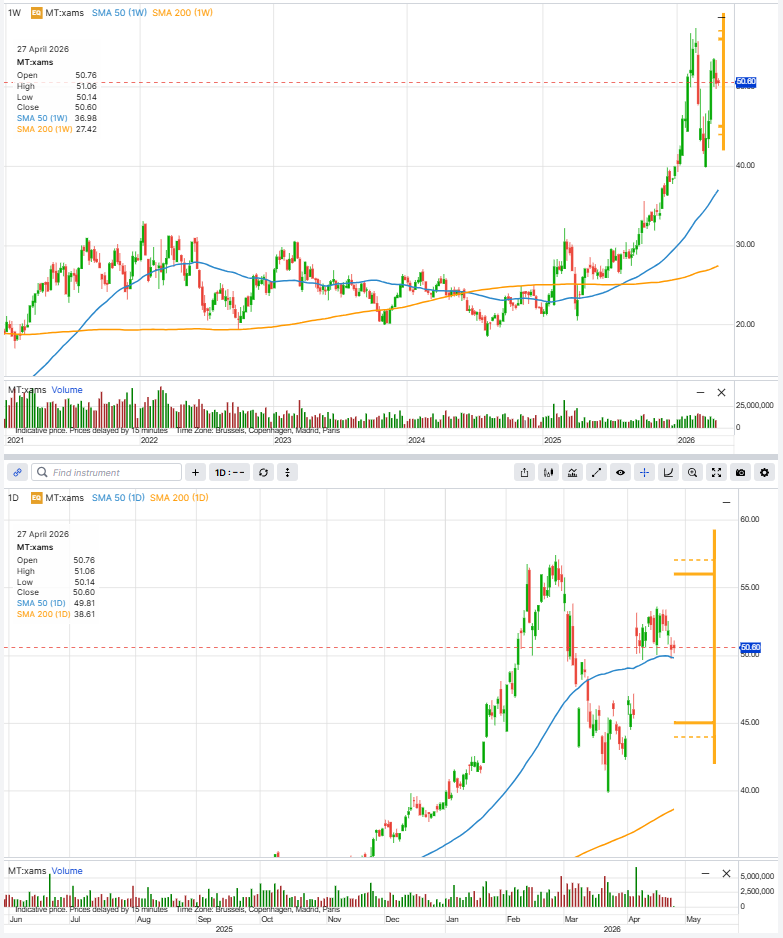Open the three-dot more options menu
This screenshot has width=783, height=938.
coord(288,472)
